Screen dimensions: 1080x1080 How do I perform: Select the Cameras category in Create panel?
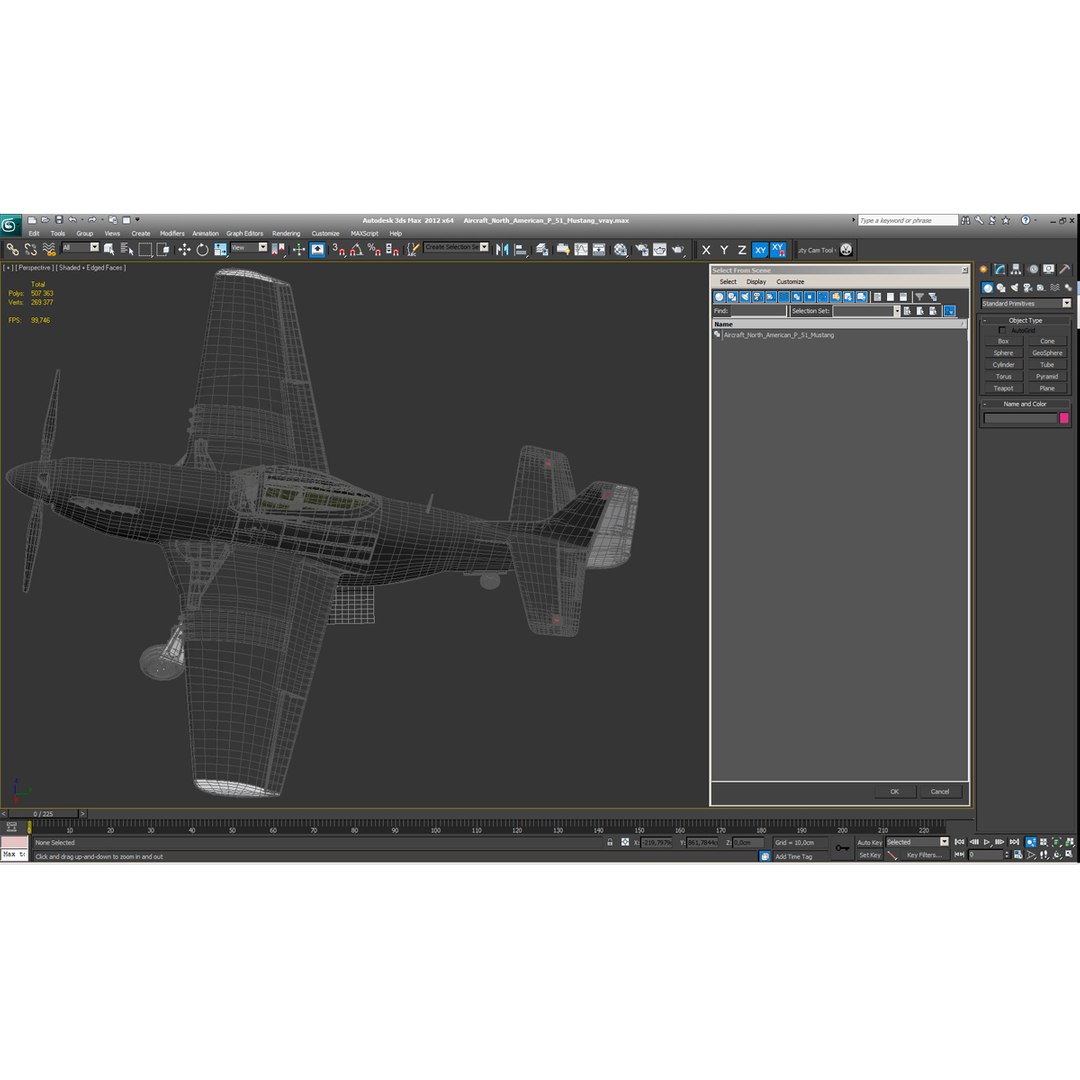coord(1028,288)
